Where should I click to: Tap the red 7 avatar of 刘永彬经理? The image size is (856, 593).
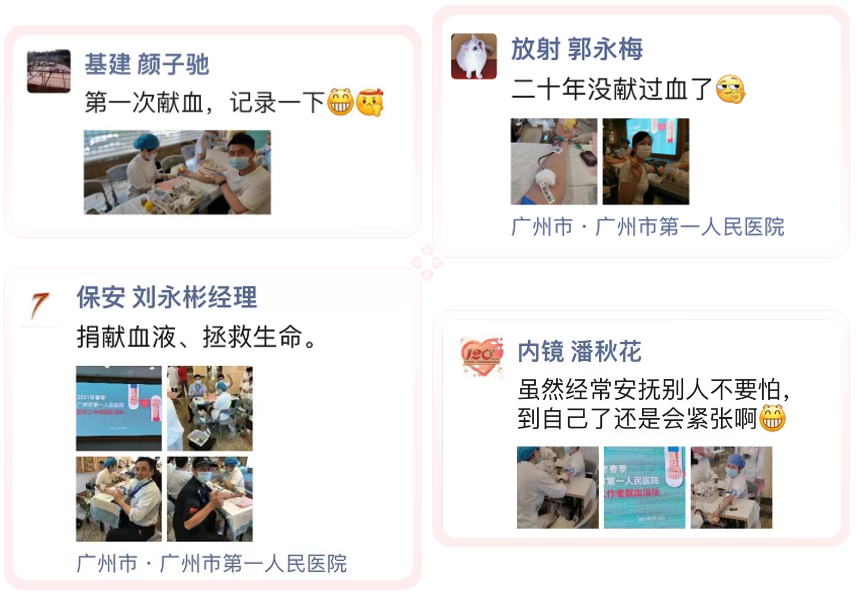coord(40,306)
